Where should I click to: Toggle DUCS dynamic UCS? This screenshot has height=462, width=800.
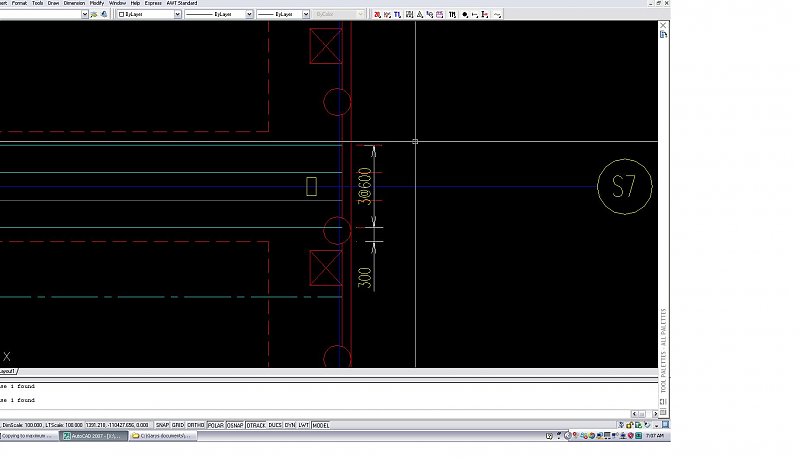click(275, 425)
